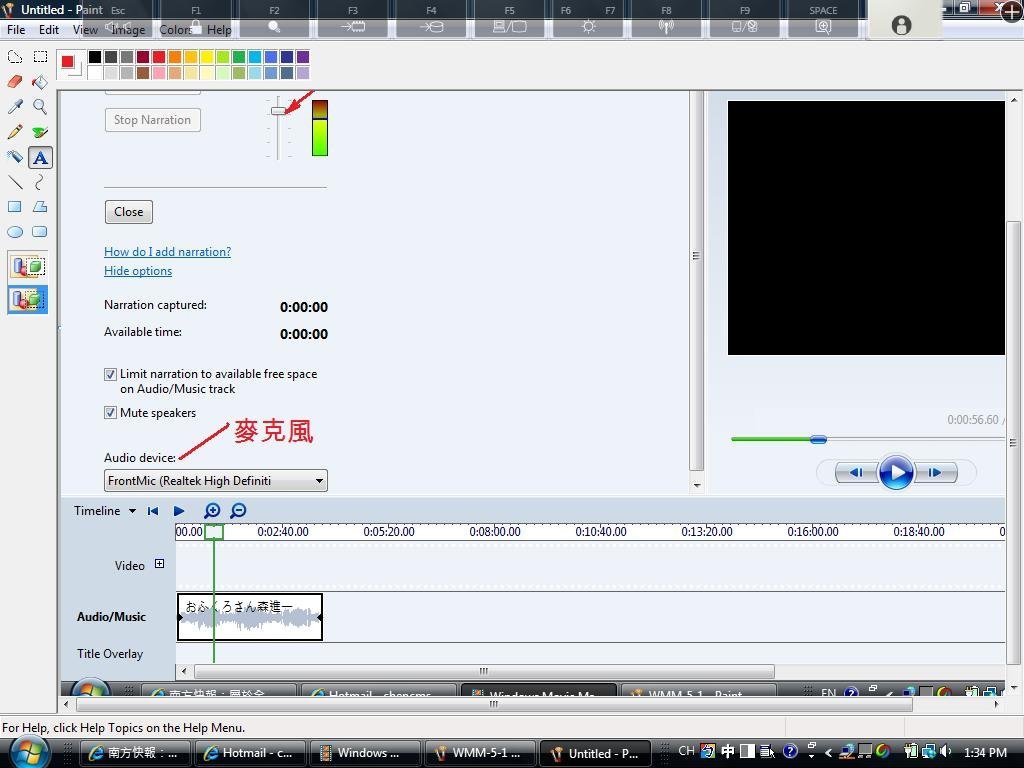
Task: Click the Text tool (A icon)
Action: click(x=40, y=157)
